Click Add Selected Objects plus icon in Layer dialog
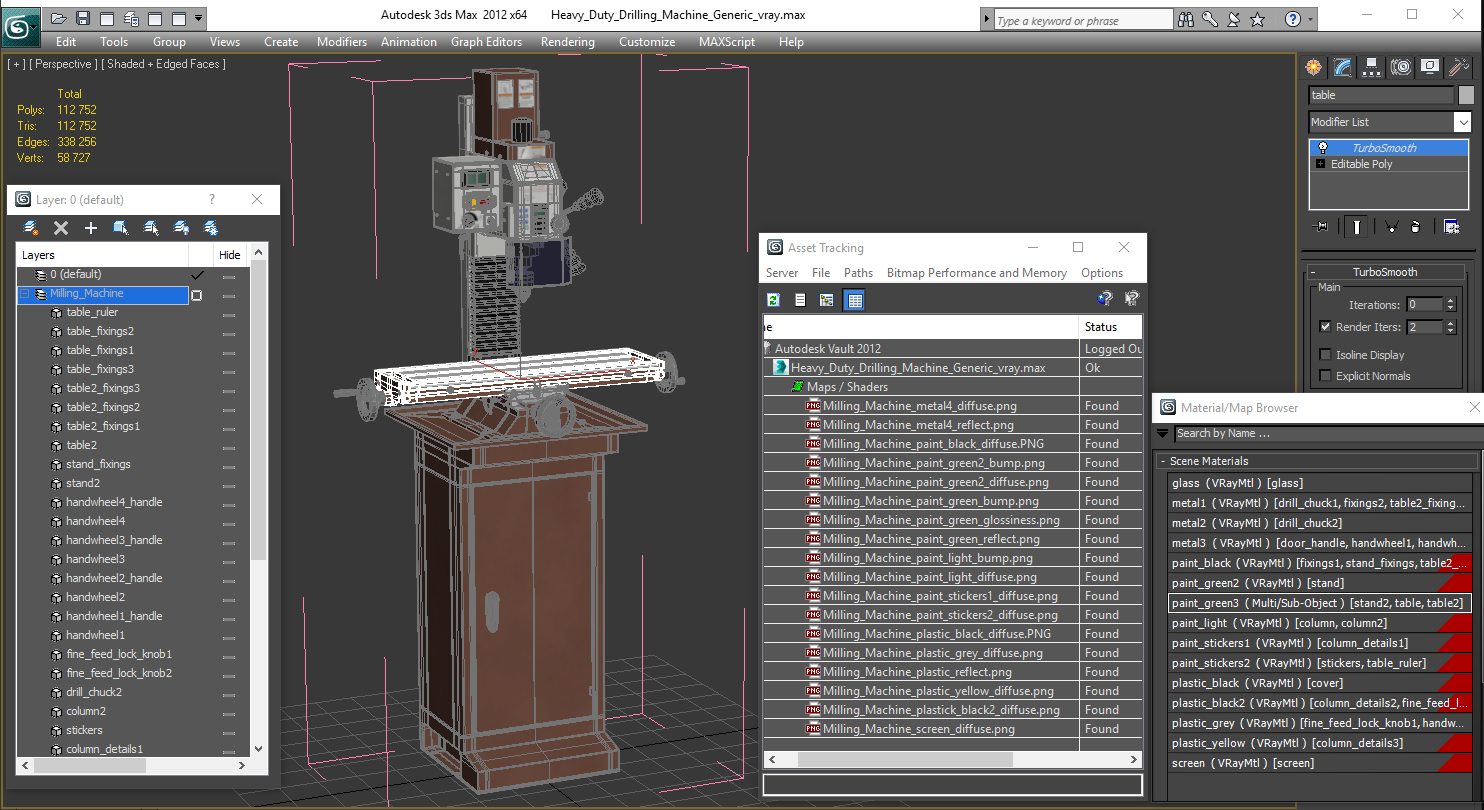 (91, 228)
